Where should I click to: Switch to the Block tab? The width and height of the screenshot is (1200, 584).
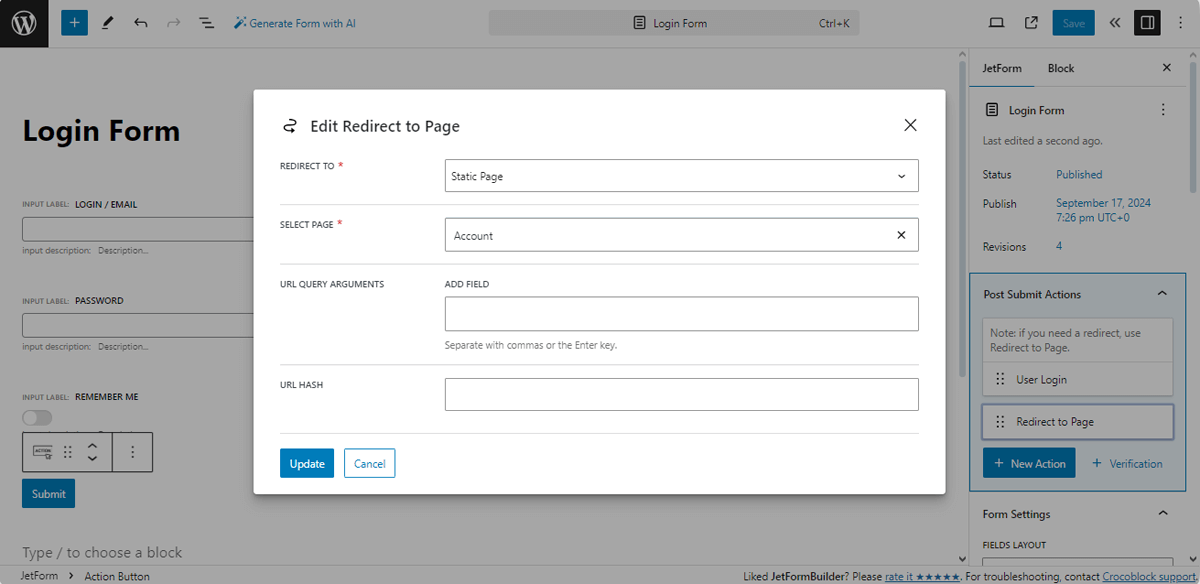click(x=1060, y=68)
